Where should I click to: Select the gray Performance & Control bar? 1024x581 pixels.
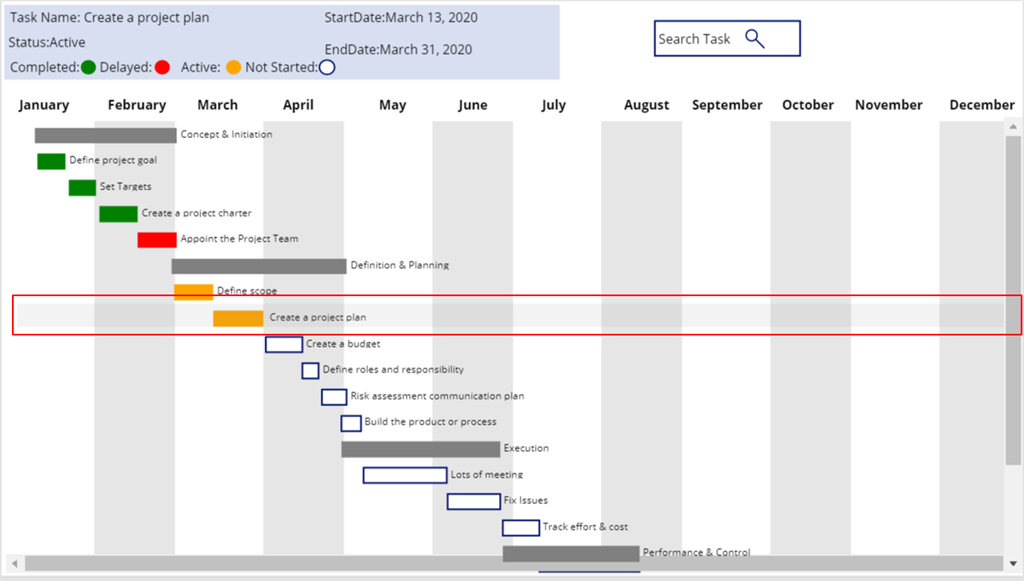(x=571, y=554)
